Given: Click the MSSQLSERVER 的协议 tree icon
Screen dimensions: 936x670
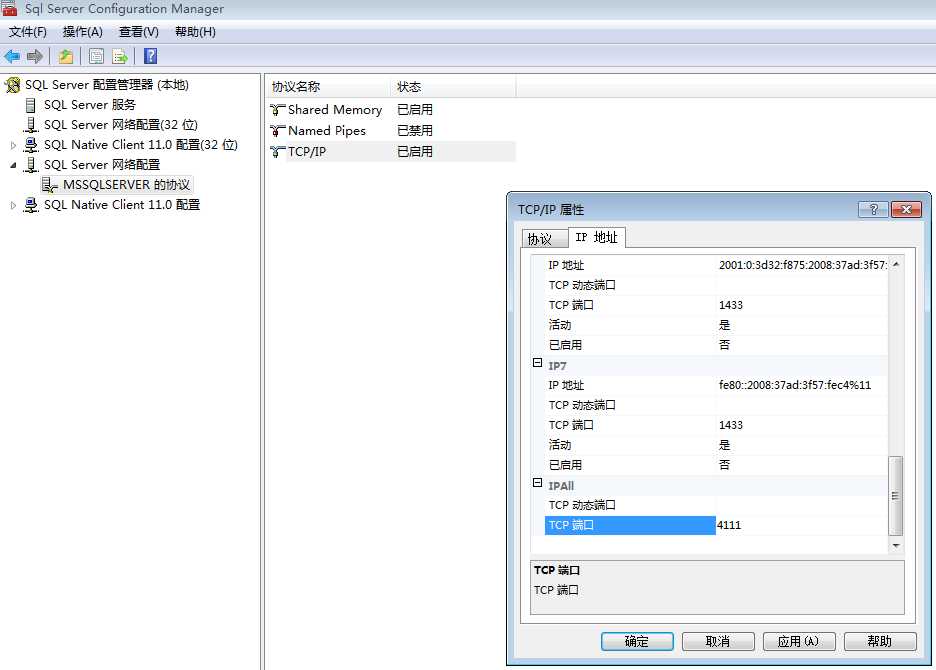Looking at the screenshot, I should (x=50, y=185).
